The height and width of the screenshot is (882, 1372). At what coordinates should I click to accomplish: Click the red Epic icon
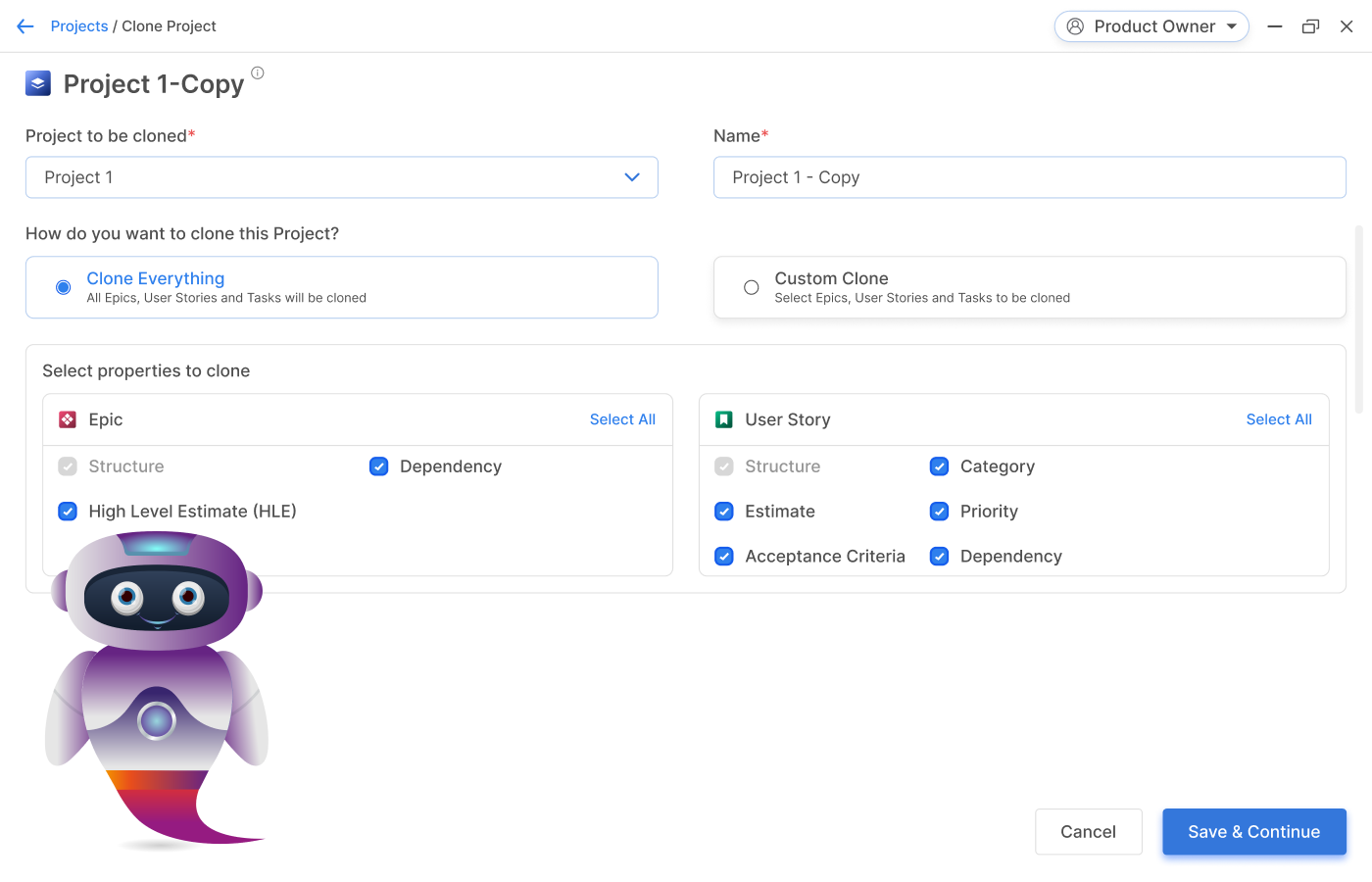[68, 419]
